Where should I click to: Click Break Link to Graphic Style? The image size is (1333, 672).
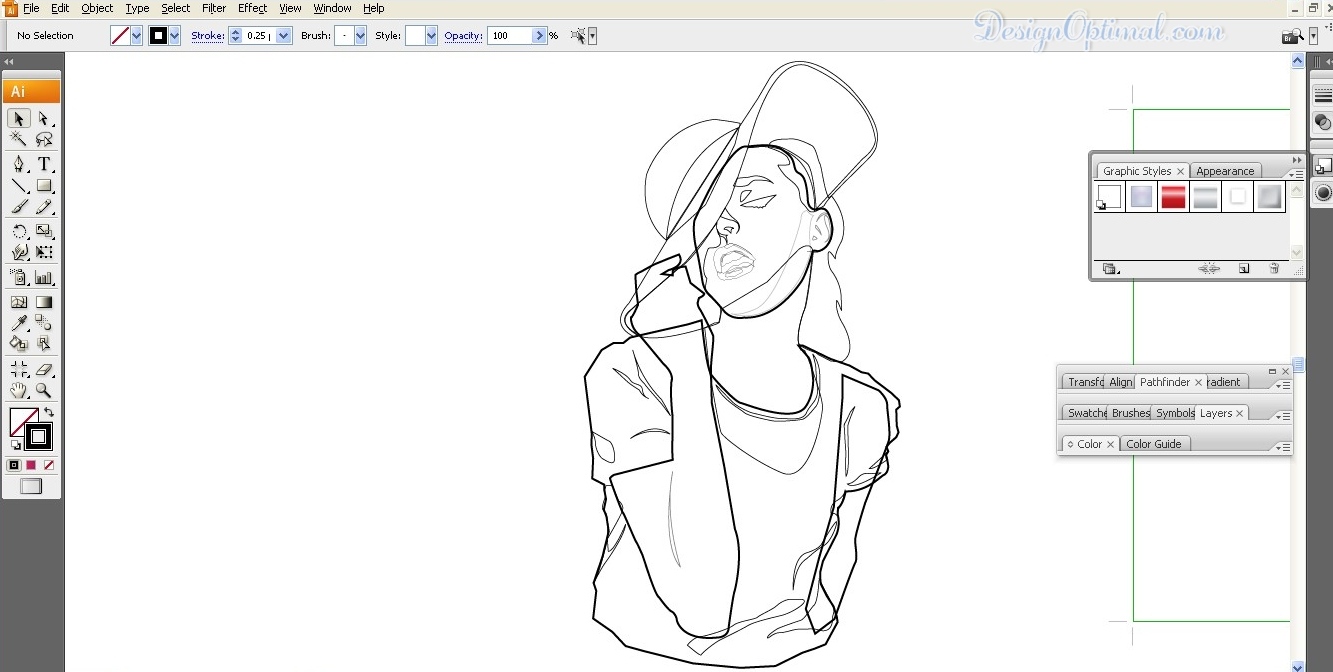tap(1208, 268)
